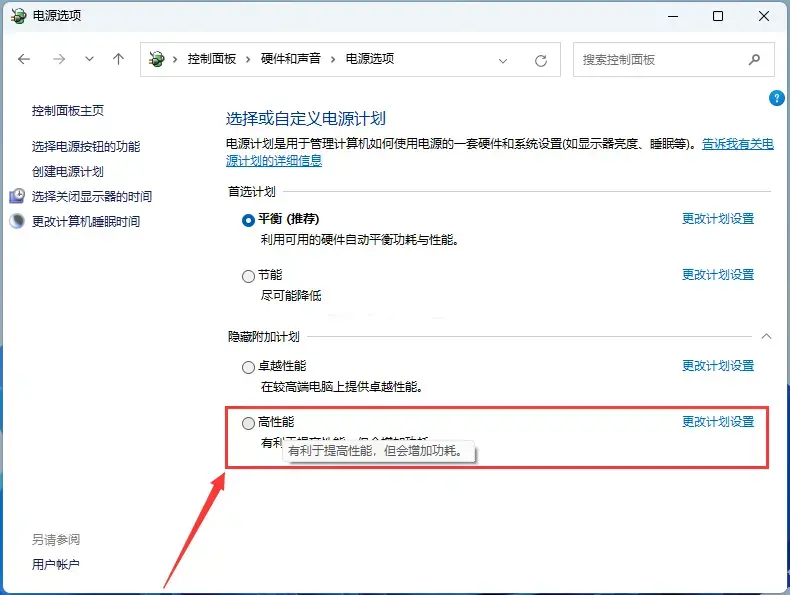790x595 pixels.
Task: Click description 利用可用的硬件自动平衡功耗与性能
Action: click(x=360, y=240)
